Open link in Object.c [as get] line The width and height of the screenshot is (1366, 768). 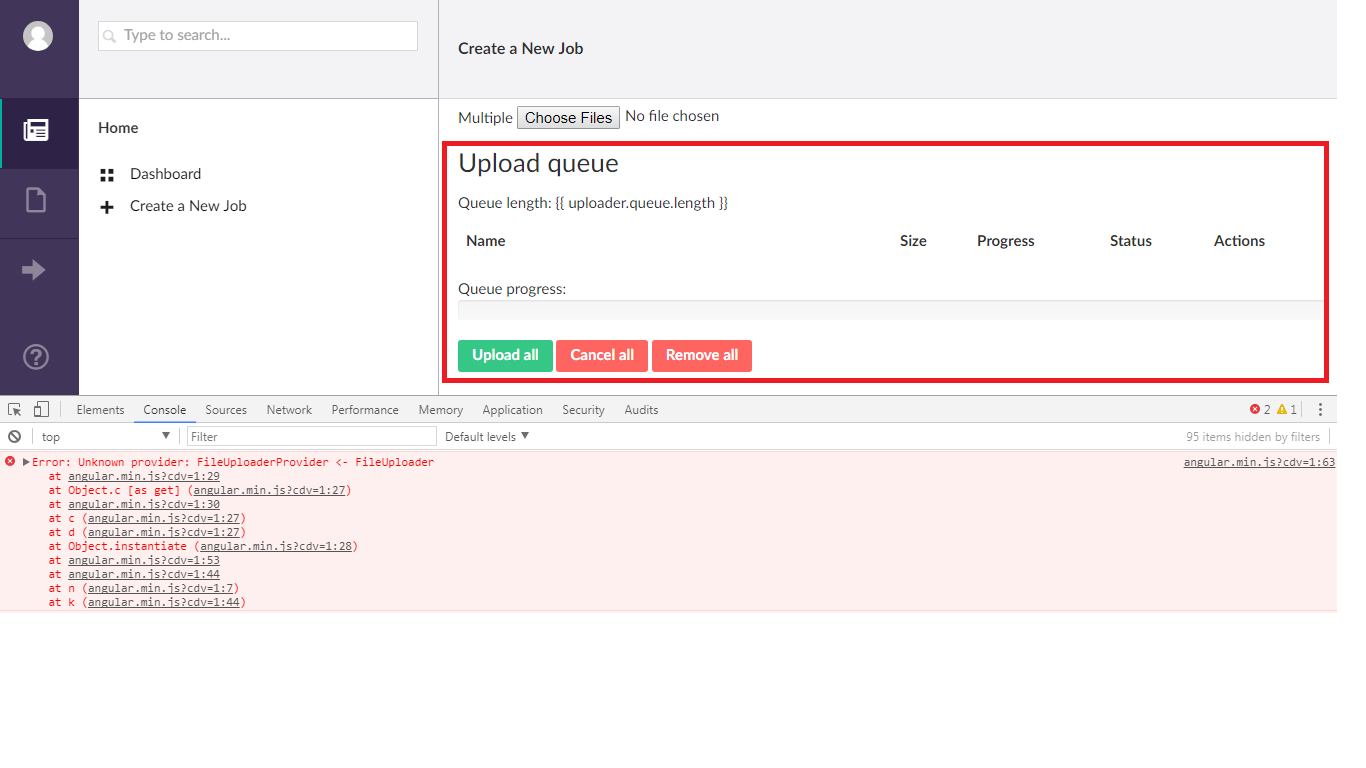pos(269,490)
